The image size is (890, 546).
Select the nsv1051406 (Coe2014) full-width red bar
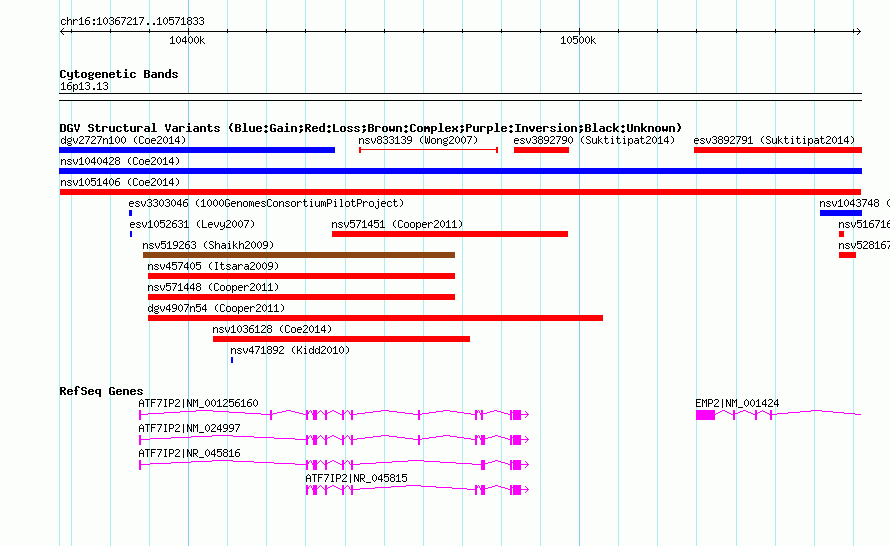(x=460, y=192)
